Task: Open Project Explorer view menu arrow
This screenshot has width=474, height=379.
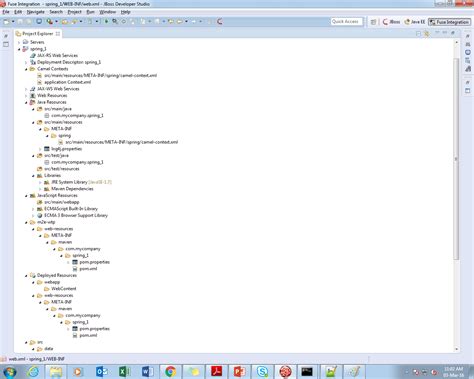Action: [x=437, y=33]
